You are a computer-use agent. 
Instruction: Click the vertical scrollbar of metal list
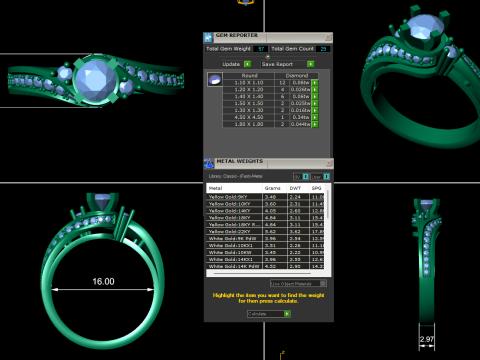coord(328,205)
